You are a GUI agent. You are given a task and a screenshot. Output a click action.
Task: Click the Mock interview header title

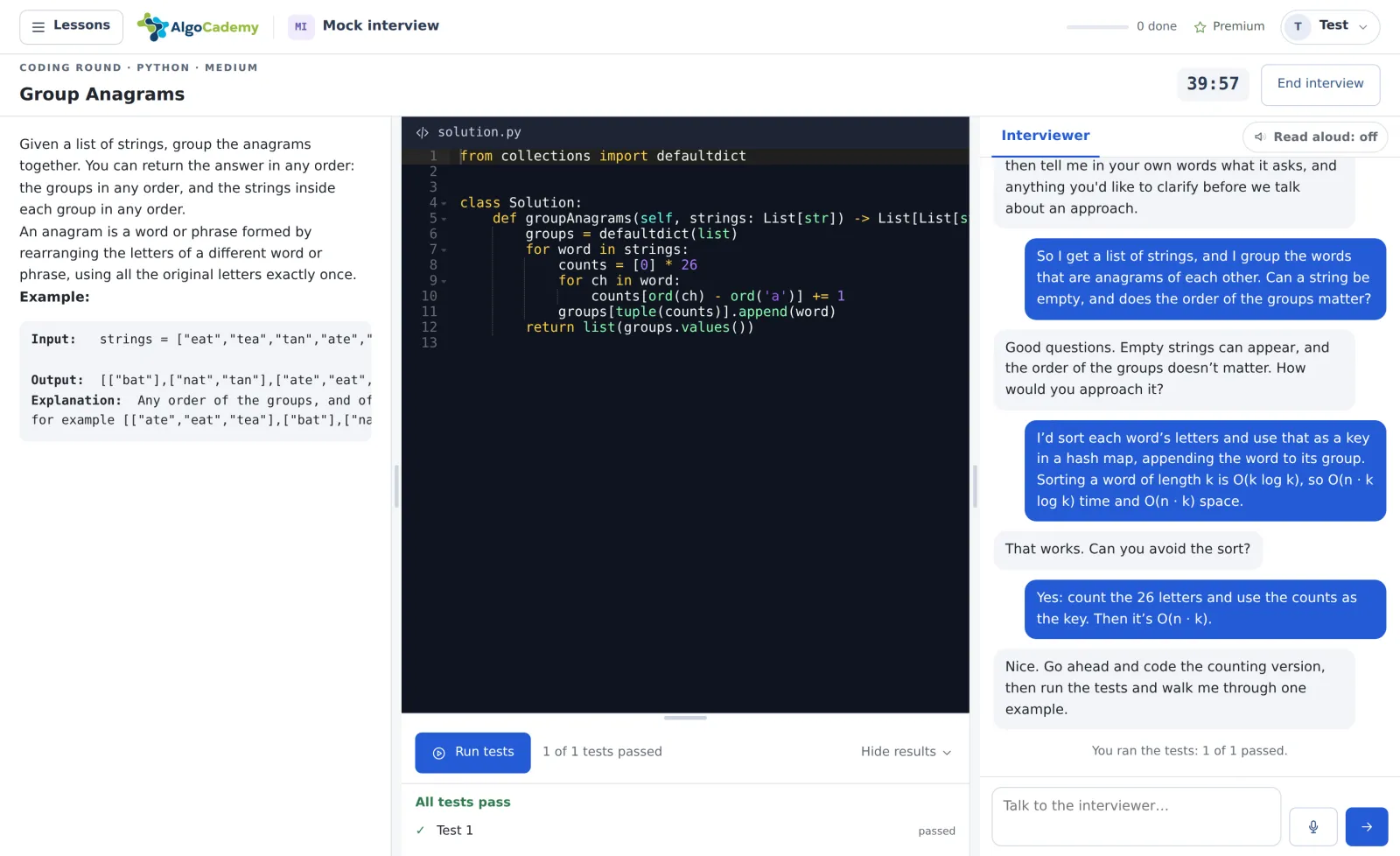pos(381,26)
